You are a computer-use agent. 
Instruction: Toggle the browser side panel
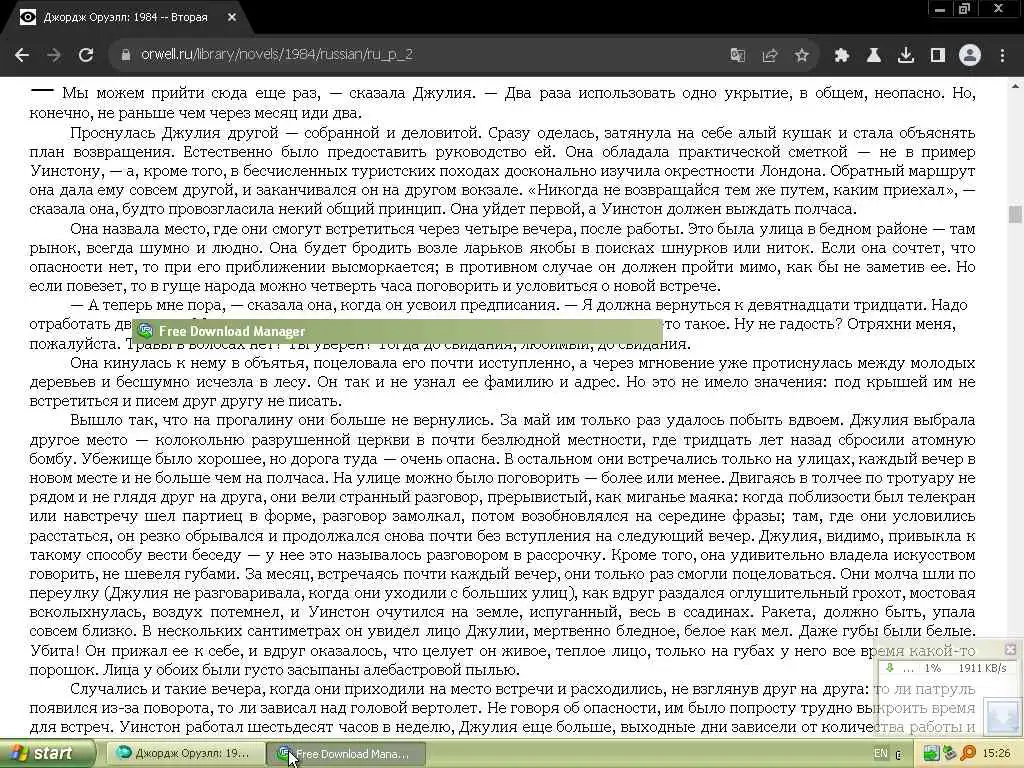click(938, 55)
